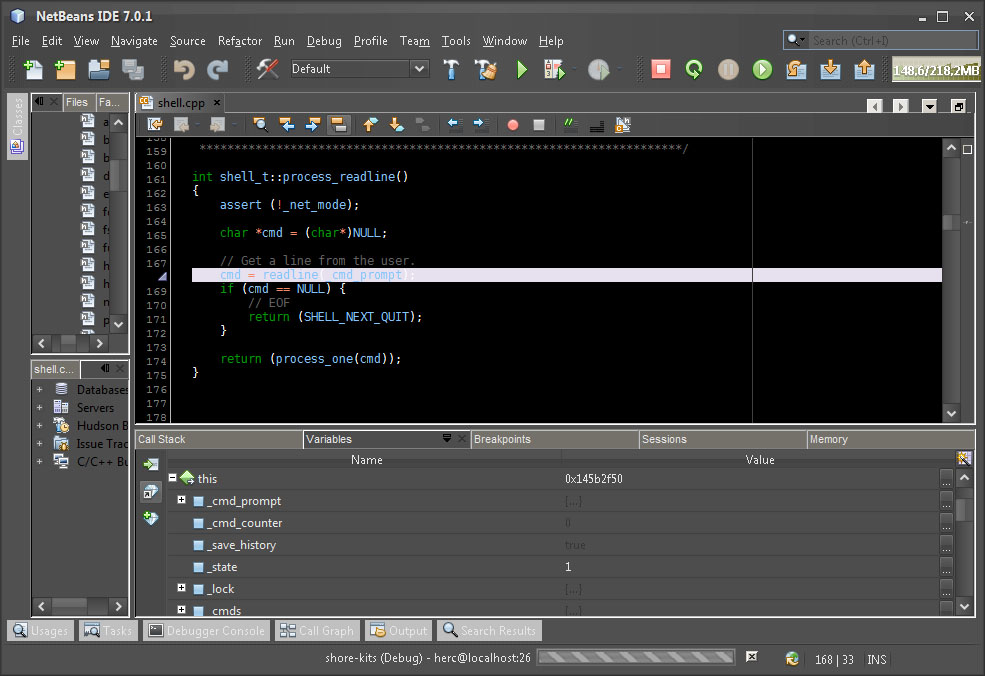Open the Tasks window button

(109, 630)
